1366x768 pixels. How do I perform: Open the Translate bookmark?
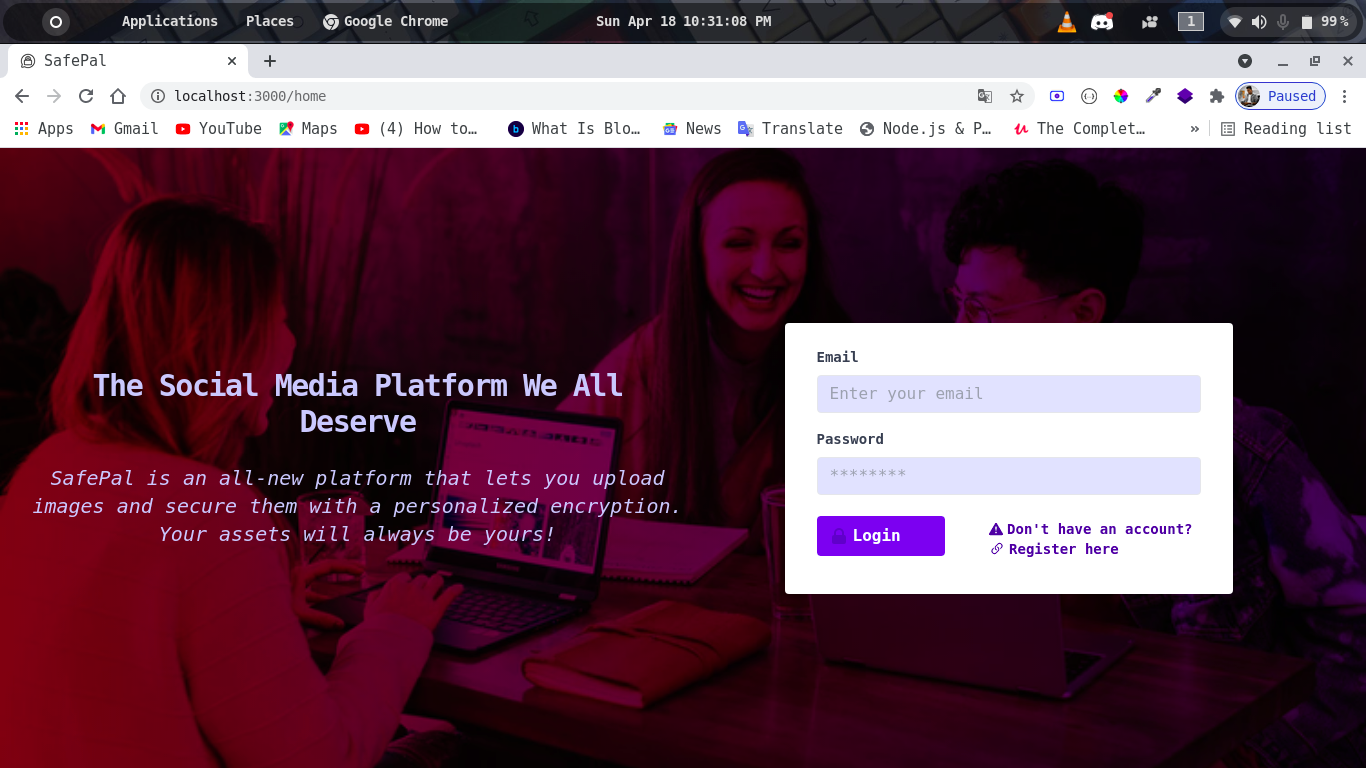(x=790, y=128)
